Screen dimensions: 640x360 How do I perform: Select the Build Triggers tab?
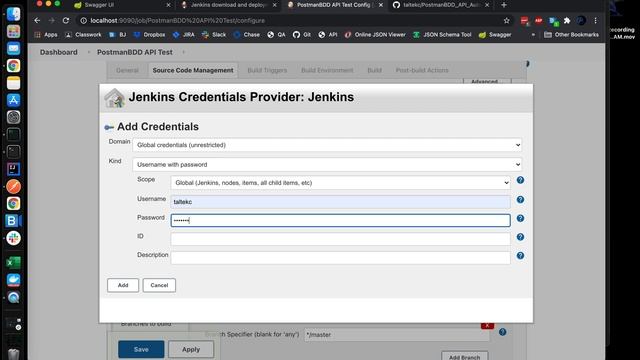(267, 70)
